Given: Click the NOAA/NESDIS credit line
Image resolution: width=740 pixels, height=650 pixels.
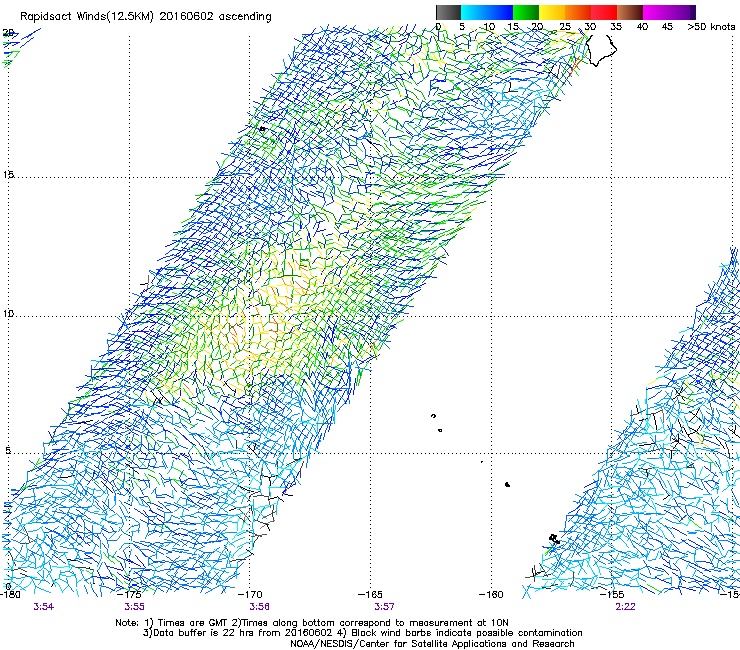Looking at the screenshot, I should click(x=432, y=644).
